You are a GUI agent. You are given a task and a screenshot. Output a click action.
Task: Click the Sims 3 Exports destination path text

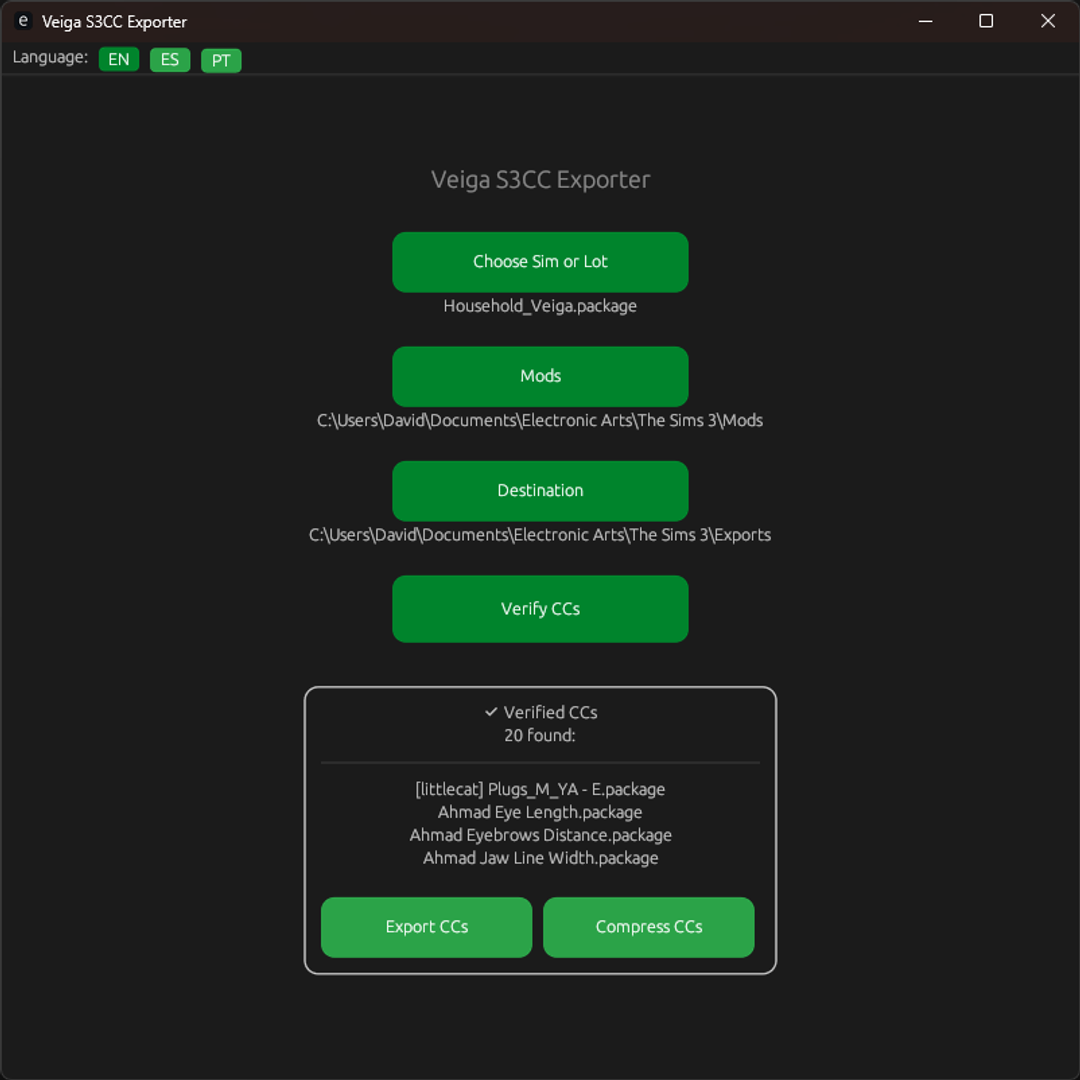pos(540,535)
